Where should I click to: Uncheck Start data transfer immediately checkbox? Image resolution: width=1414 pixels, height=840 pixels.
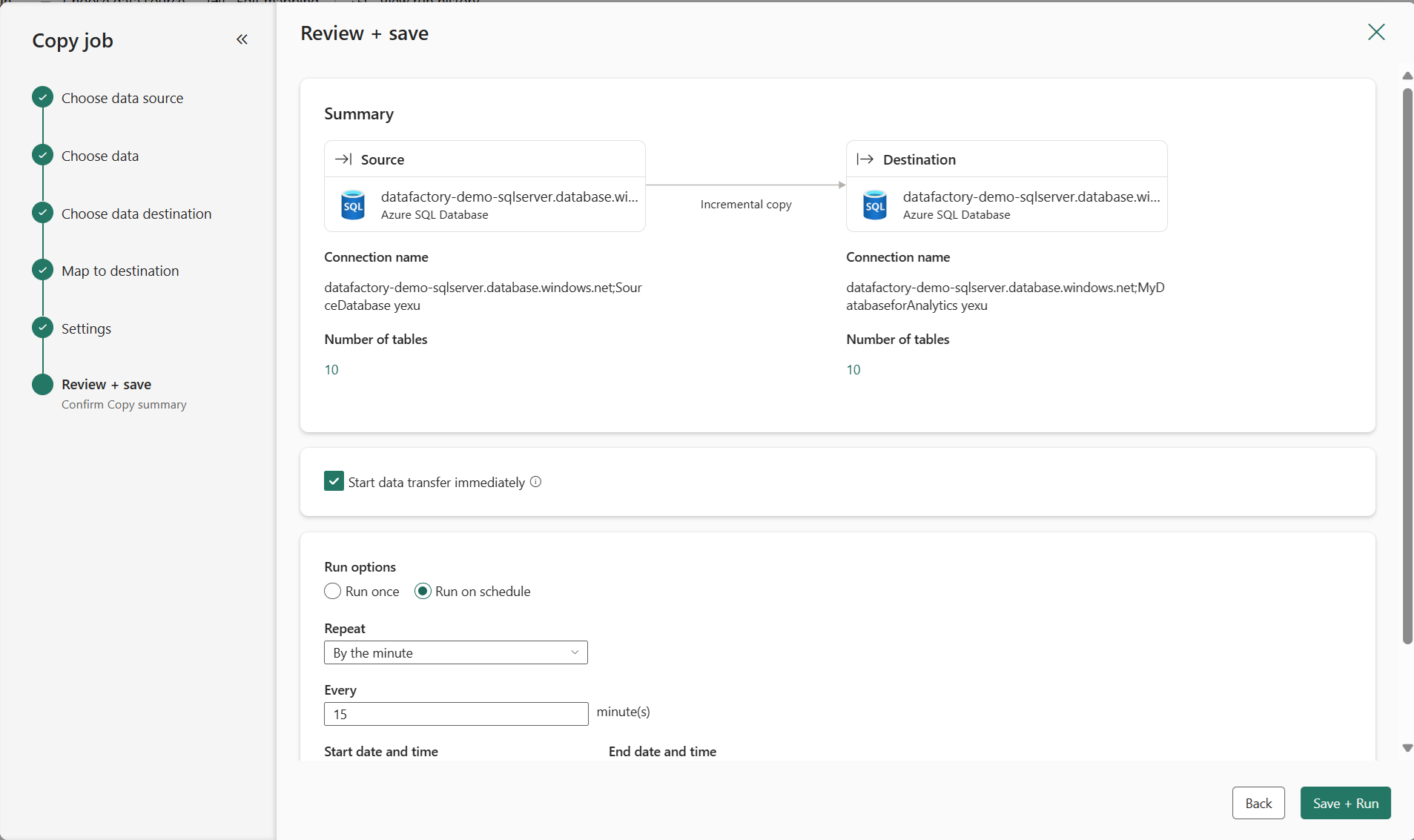(x=334, y=482)
